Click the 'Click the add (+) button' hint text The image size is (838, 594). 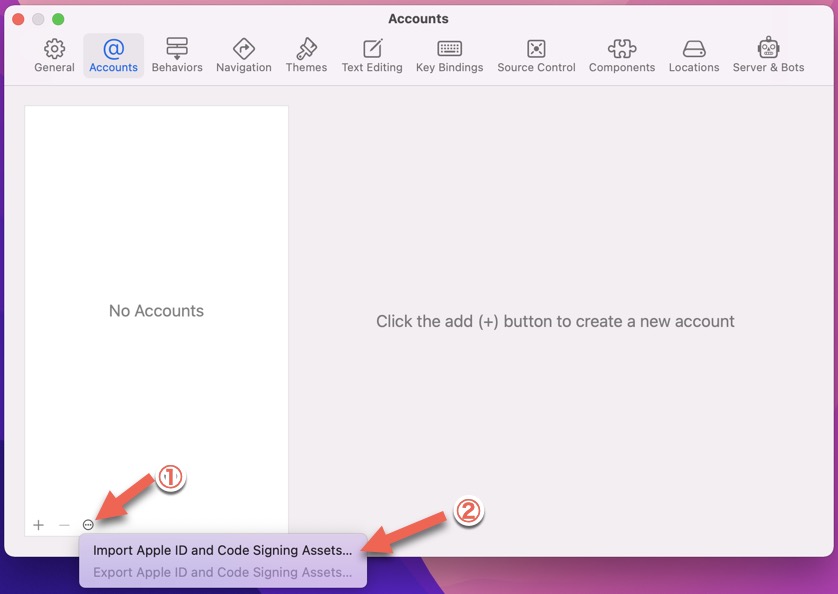tap(555, 321)
